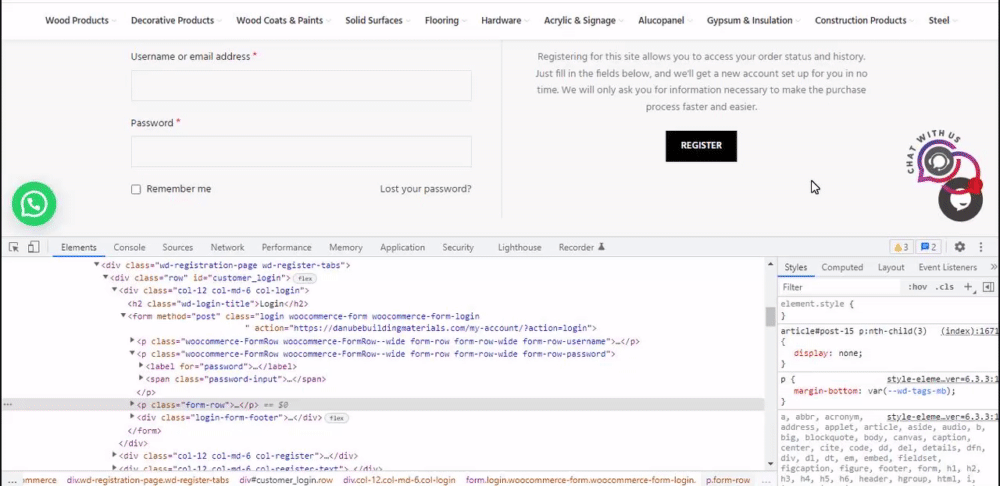Select div#customer_login.row in the breadcrumb

click(x=286, y=480)
